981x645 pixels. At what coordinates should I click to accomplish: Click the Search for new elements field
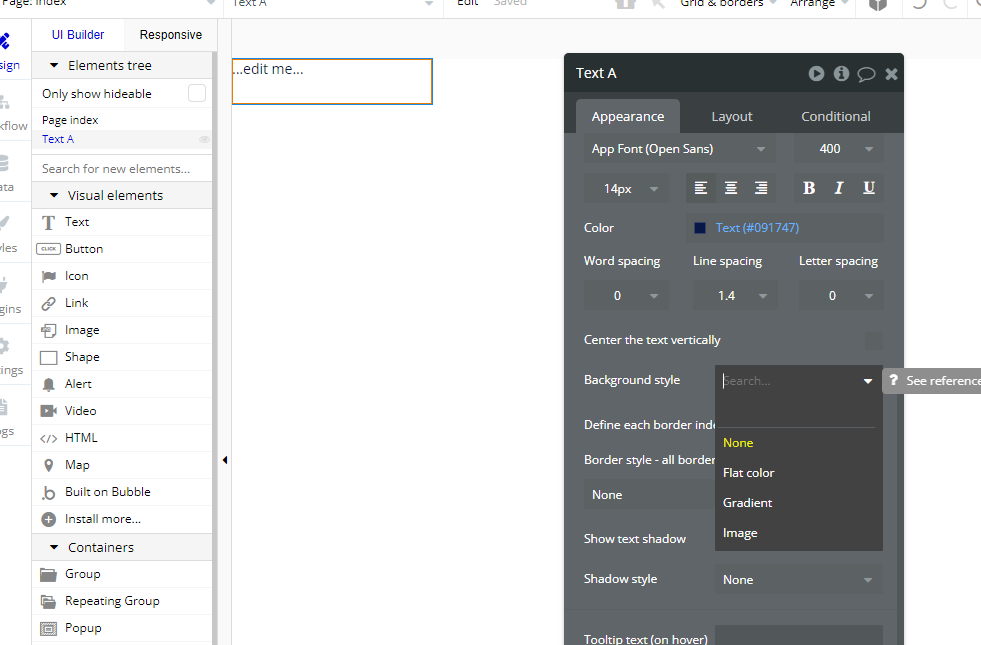coord(122,168)
